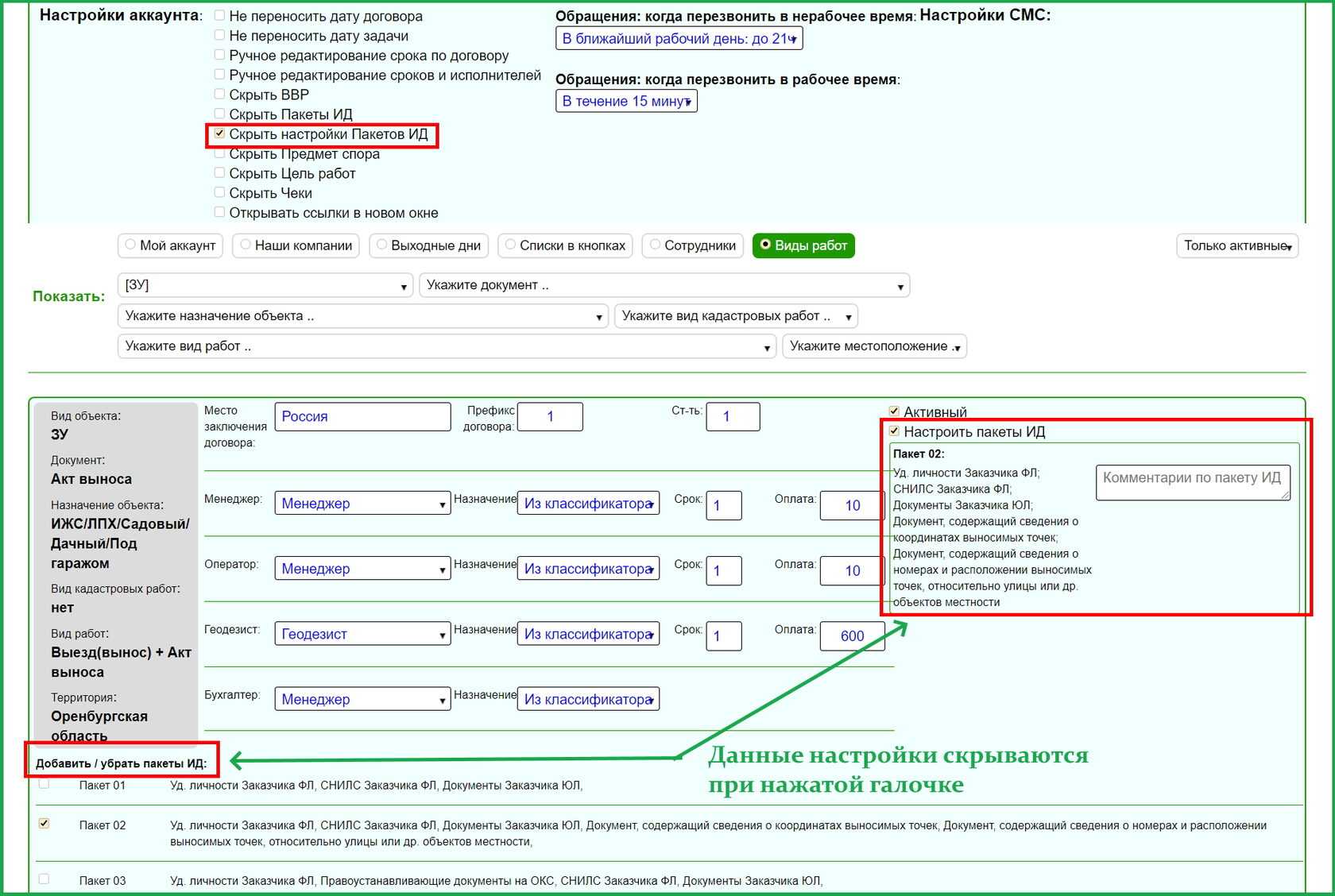Open the Менеджер row role dropdown
Viewport: 1335px width, 896px height.
(362, 504)
